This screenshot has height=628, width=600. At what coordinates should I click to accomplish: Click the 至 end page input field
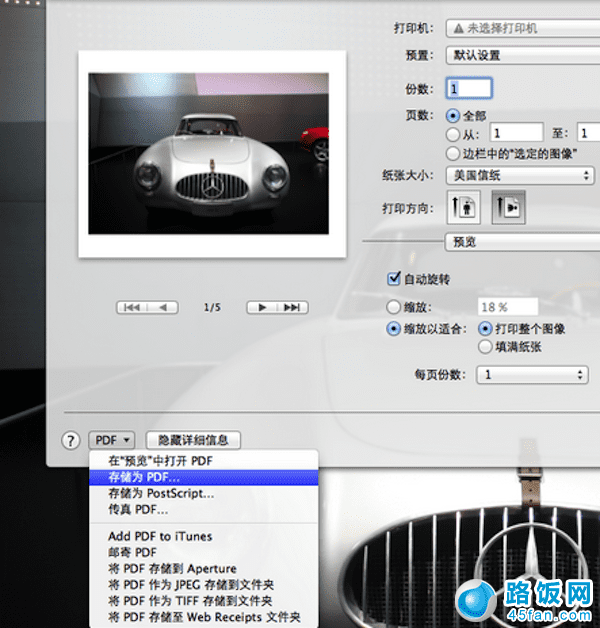click(x=588, y=133)
